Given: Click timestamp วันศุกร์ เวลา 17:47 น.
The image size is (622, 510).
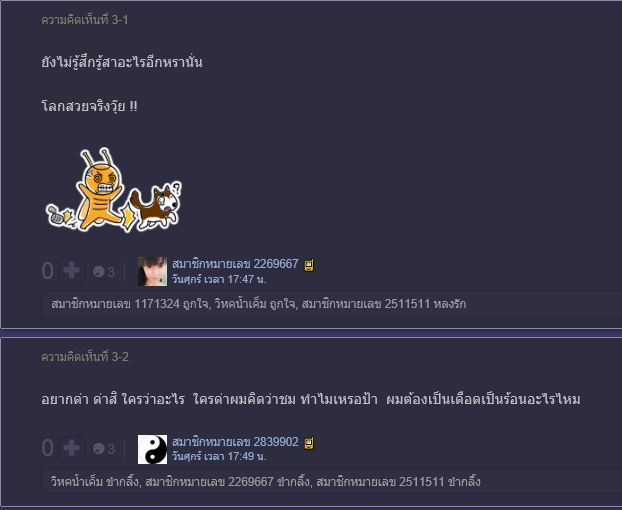Looking at the screenshot, I should [x=219, y=279].
